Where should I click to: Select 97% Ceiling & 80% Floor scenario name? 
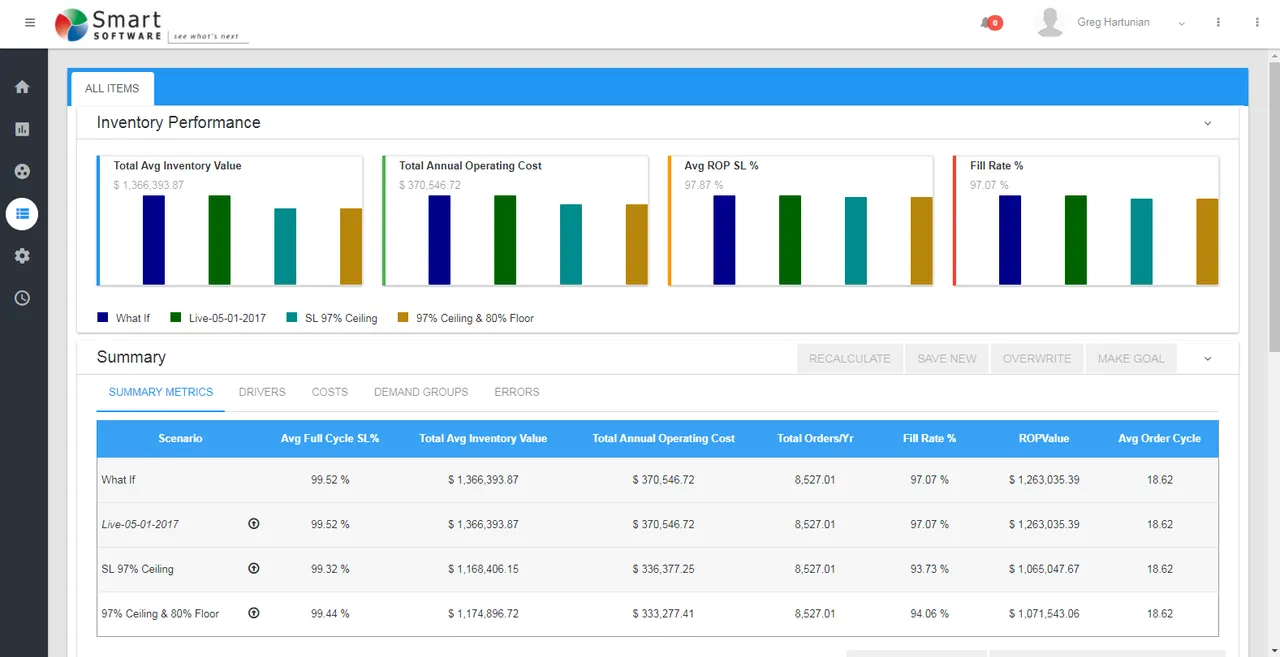(x=160, y=614)
